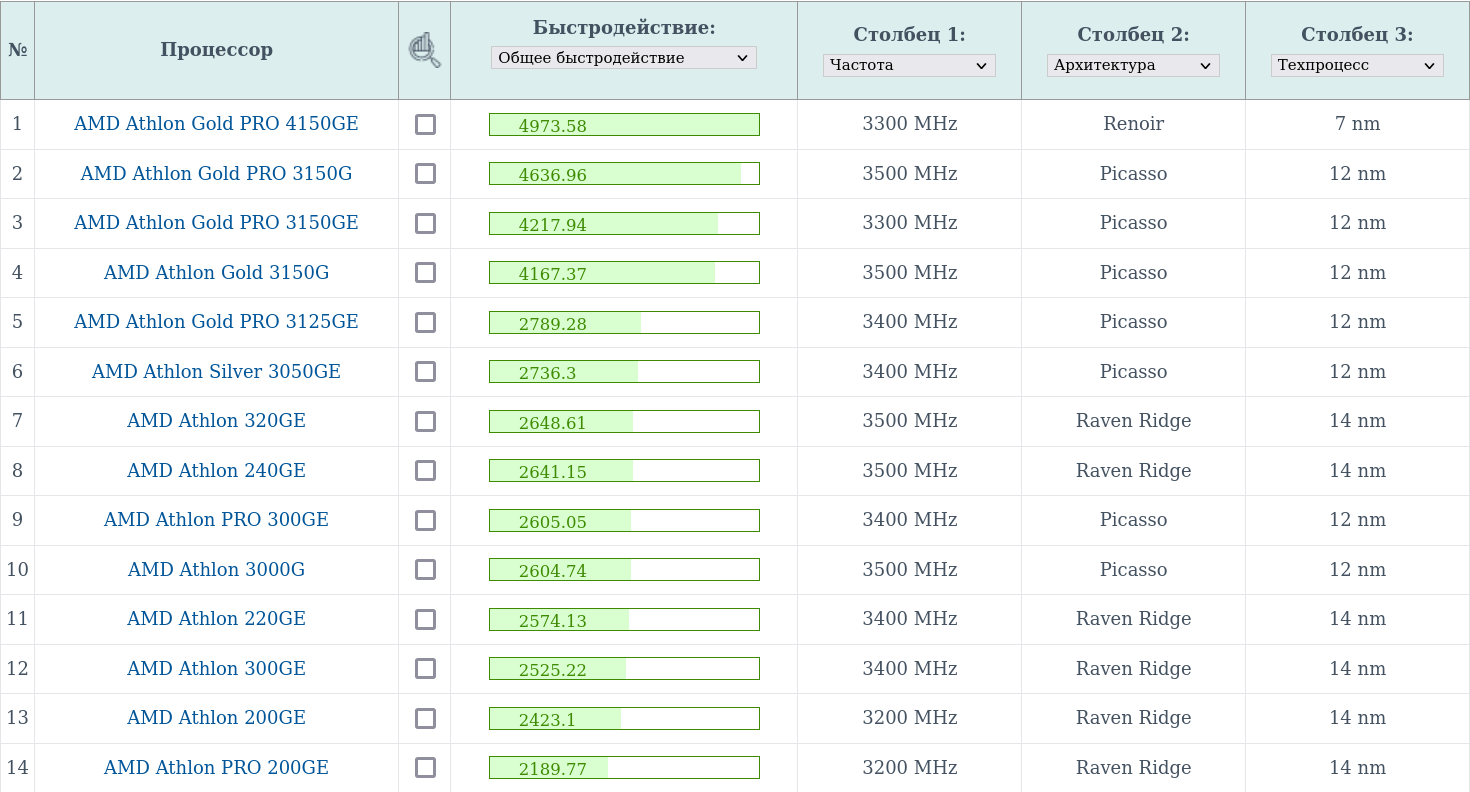This screenshot has width=1470, height=792.
Task: Tick checkbox for AMD Athlon PRO 300GE
Action: point(425,520)
